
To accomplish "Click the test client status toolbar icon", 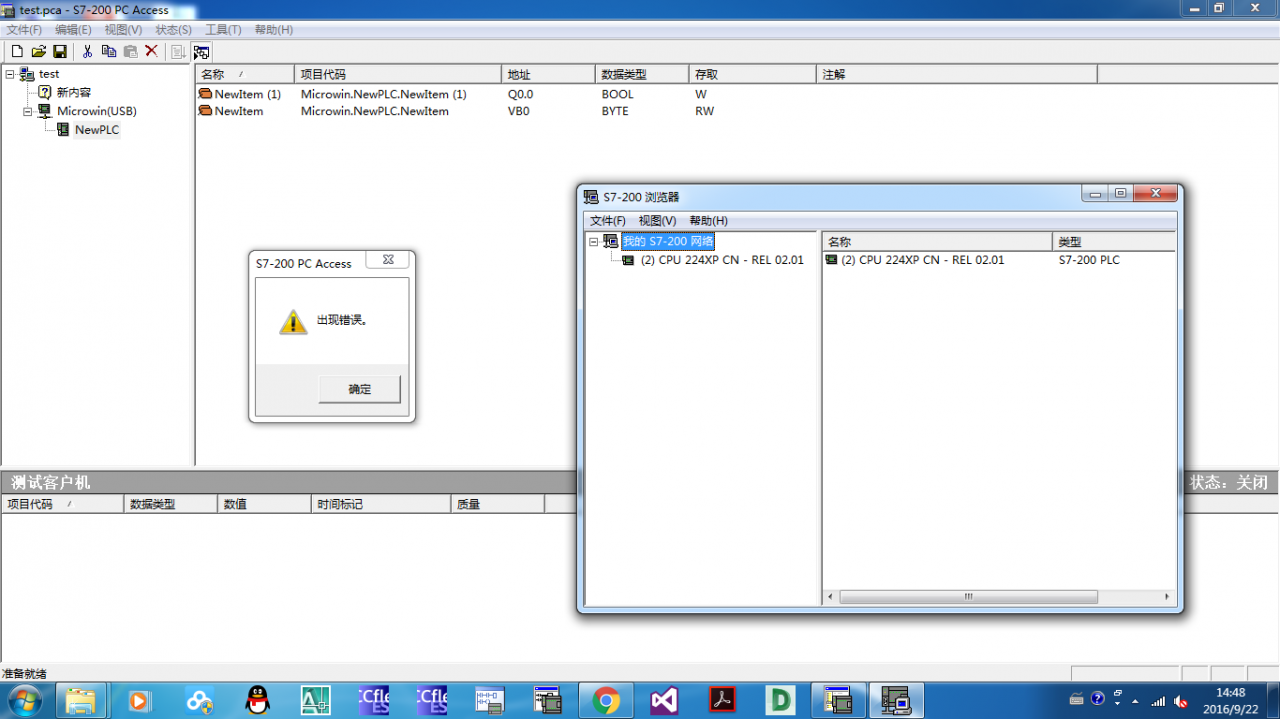I will click(202, 52).
